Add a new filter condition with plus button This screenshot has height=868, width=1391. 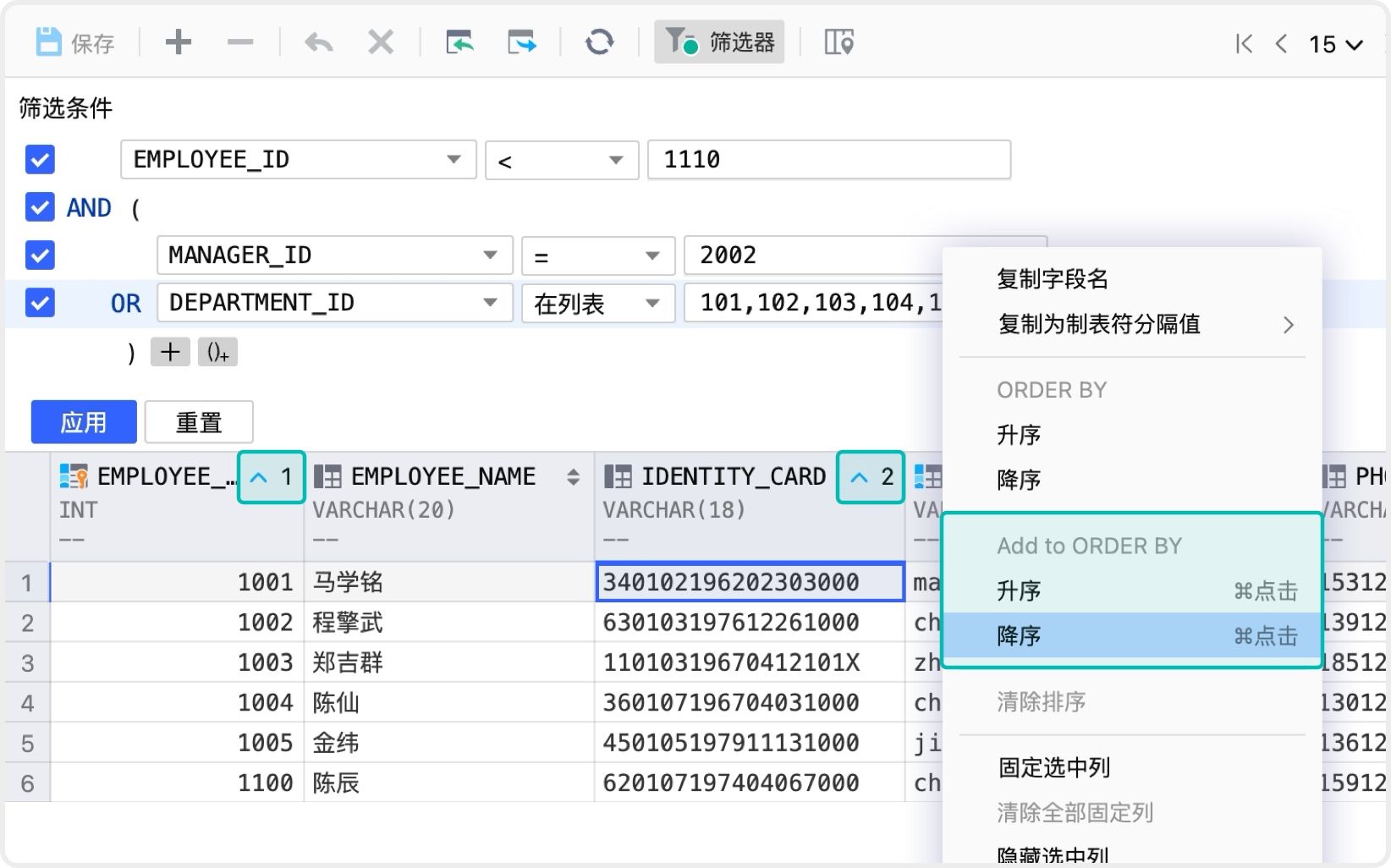pos(170,352)
